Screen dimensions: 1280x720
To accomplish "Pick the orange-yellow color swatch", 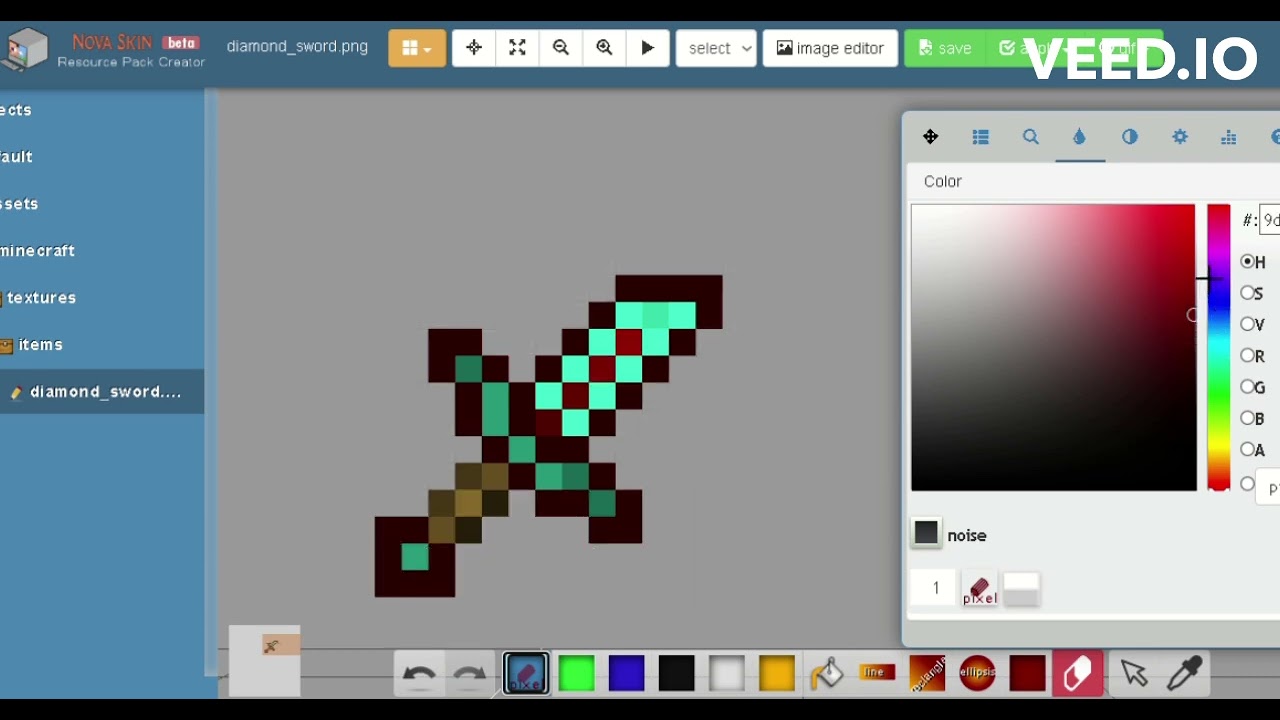I will [776, 673].
